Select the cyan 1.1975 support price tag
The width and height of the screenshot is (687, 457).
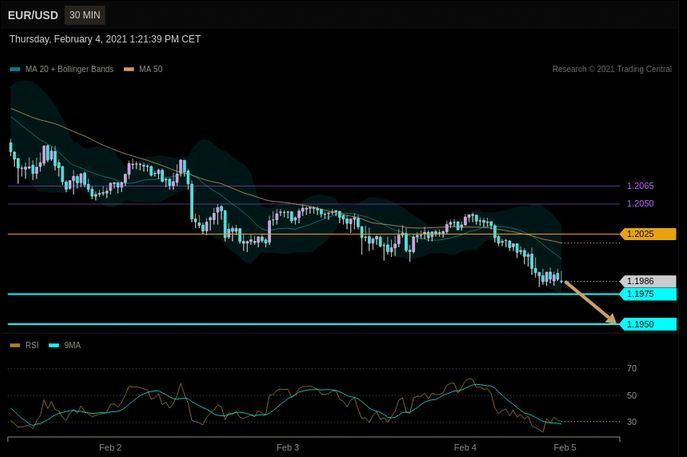(x=648, y=294)
